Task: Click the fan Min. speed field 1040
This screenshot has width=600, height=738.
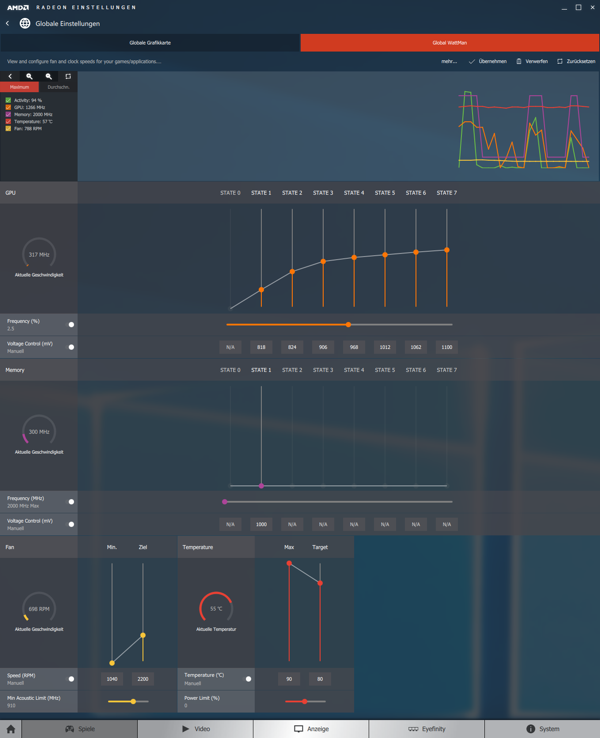Action: coord(112,679)
